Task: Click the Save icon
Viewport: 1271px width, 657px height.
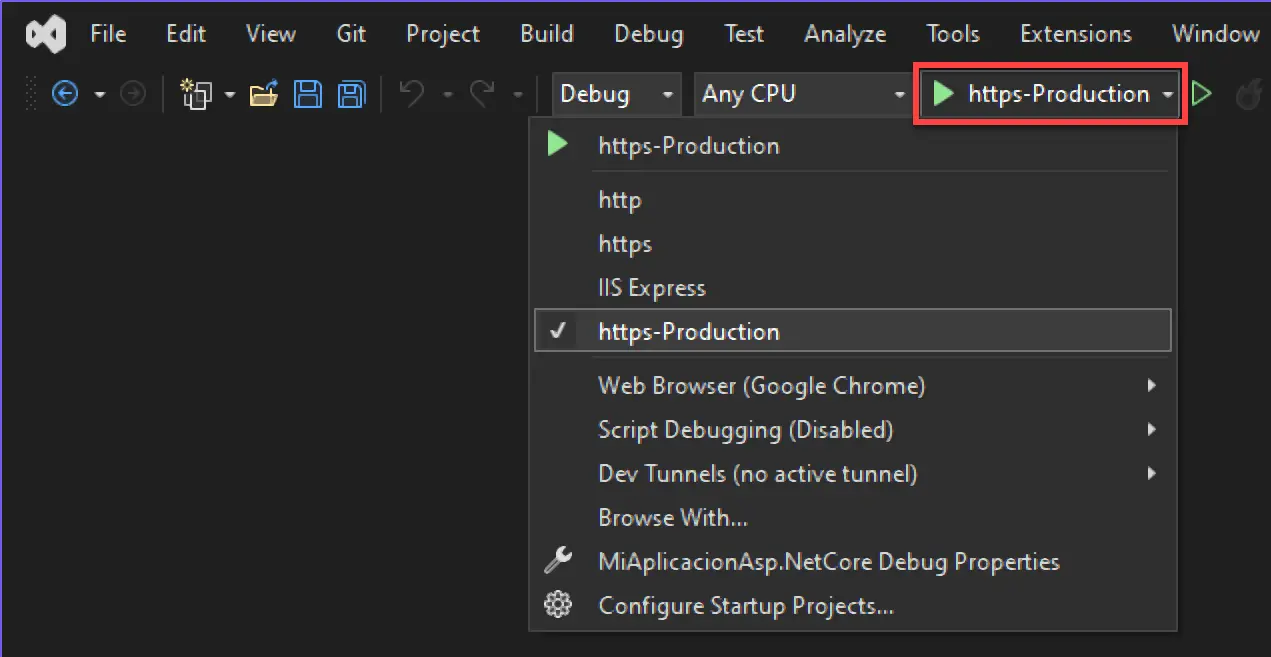Action: (308, 93)
